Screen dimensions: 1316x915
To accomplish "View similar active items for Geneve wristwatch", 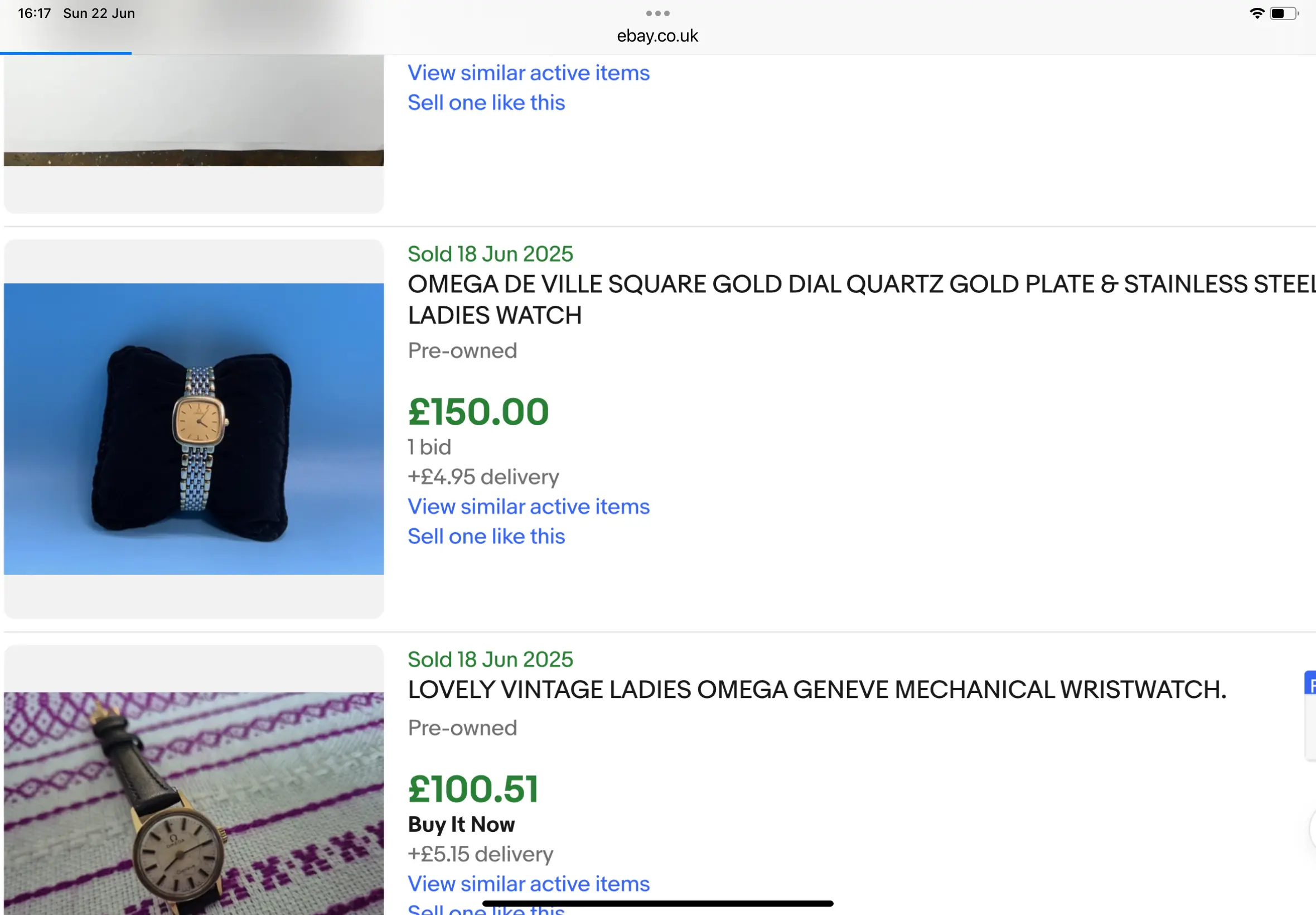I will click(x=528, y=883).
